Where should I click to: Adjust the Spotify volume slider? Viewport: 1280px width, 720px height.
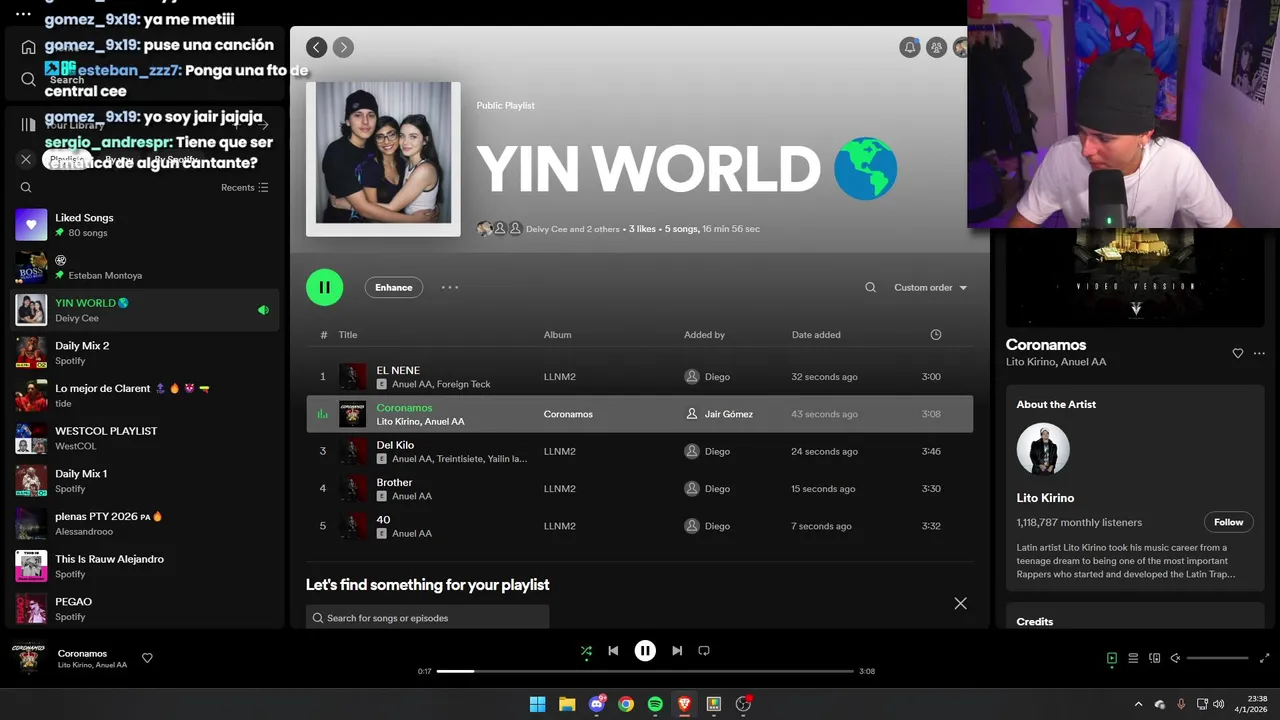pos(1217,658)
